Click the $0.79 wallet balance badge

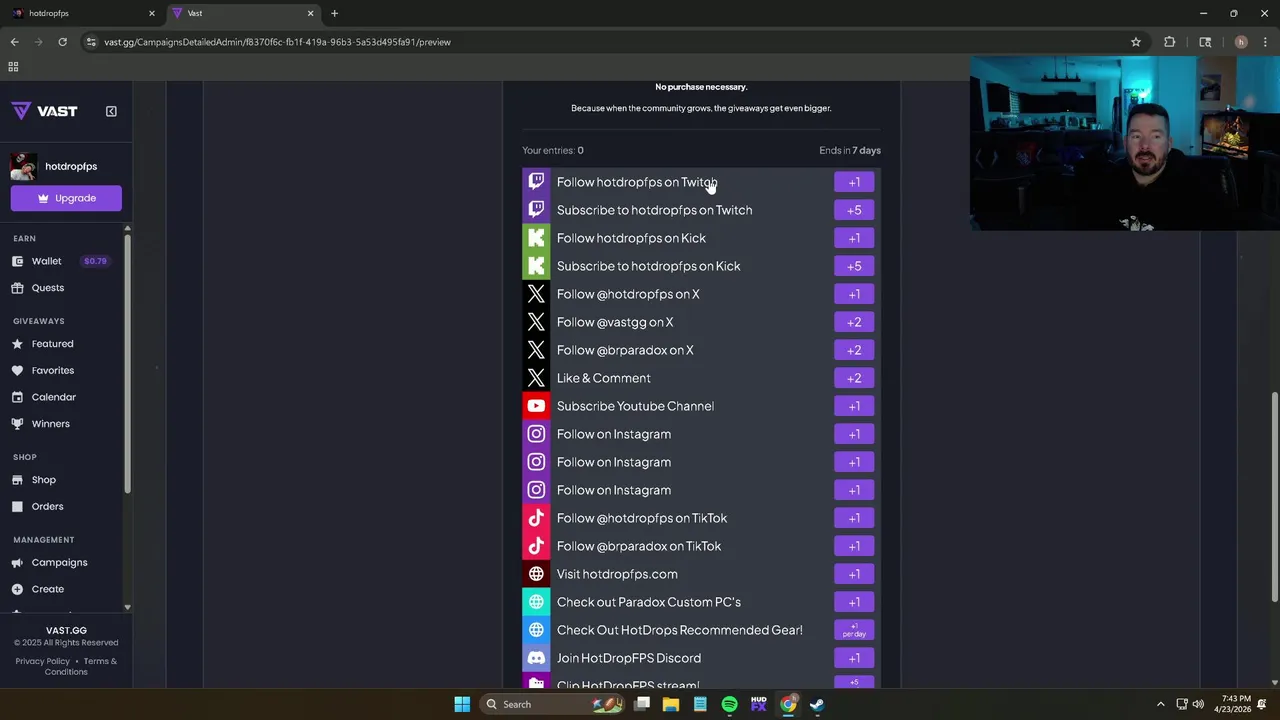coord(95,261)
